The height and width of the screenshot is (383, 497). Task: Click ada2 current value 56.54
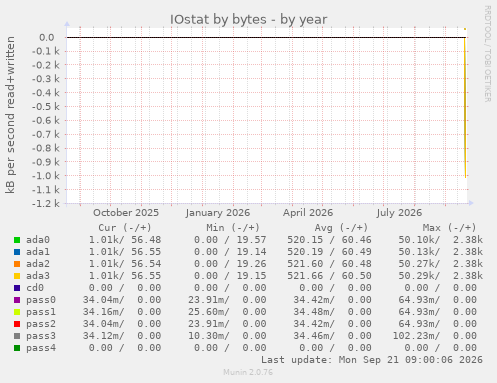pos(146,264)
